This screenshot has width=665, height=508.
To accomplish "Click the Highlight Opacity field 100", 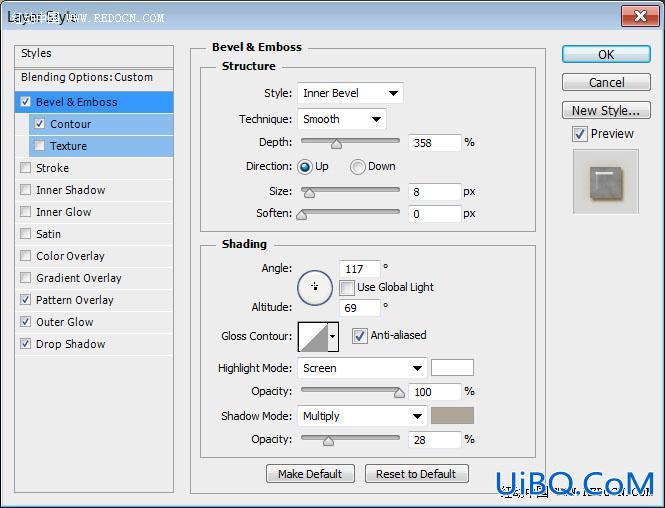I will (x=435, y=392).
